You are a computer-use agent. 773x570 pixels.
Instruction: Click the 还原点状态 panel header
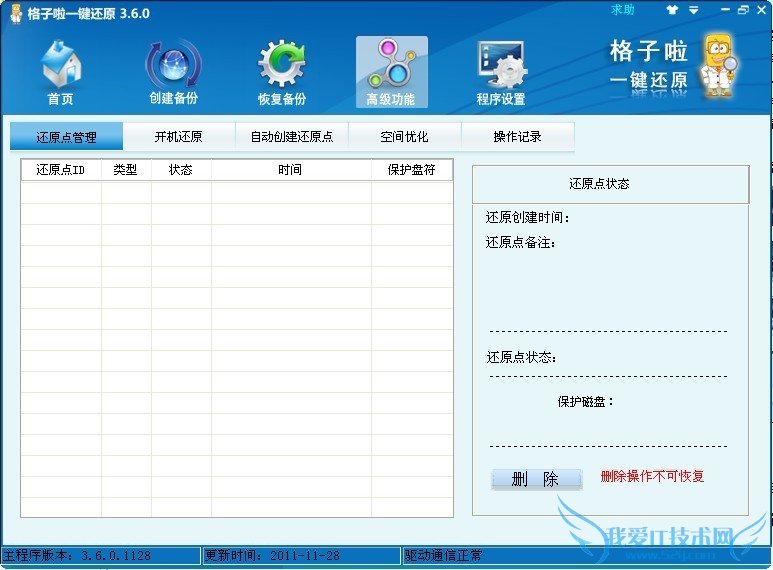[x=611, y=184]
